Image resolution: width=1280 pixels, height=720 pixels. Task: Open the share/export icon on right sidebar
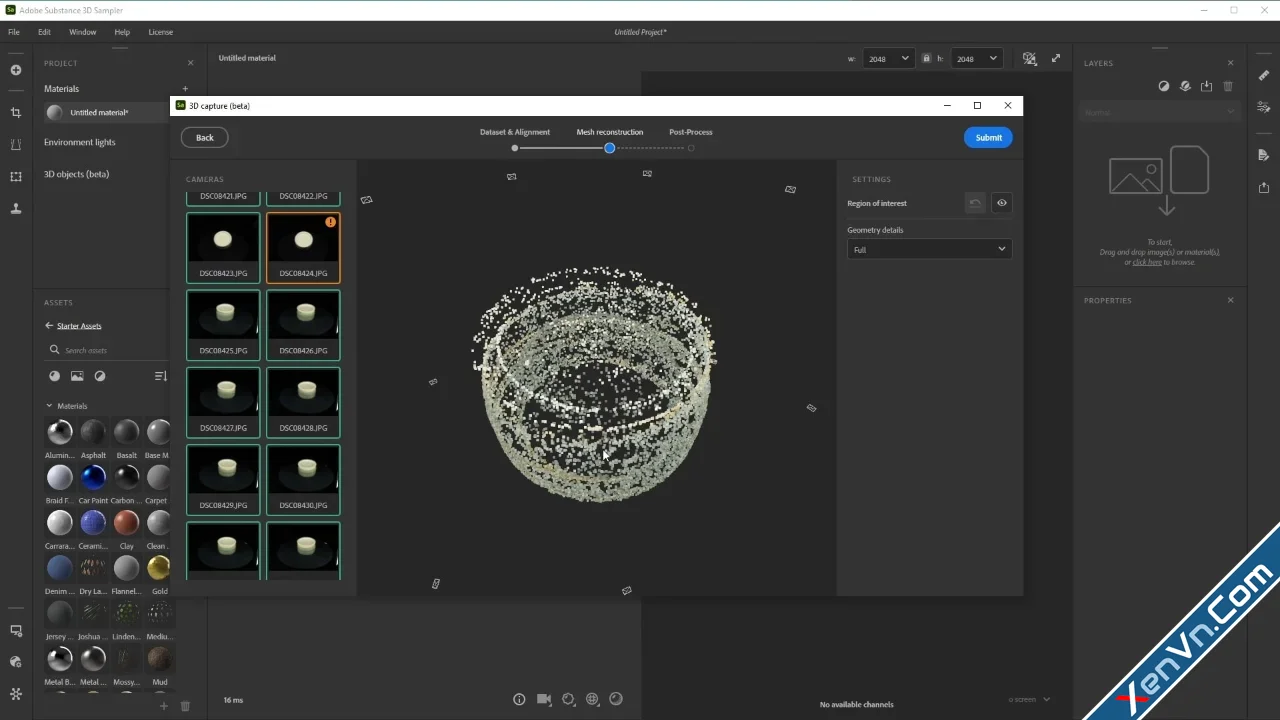(1264, 187)
